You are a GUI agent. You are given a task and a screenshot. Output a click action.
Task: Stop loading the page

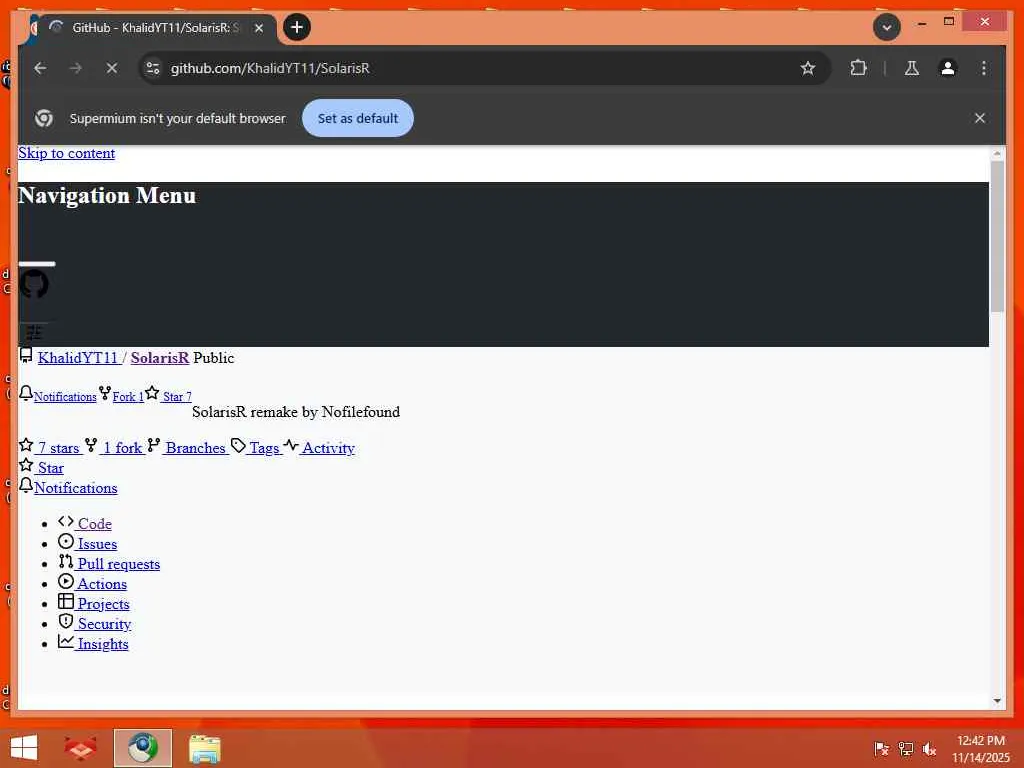click(112, 68)
